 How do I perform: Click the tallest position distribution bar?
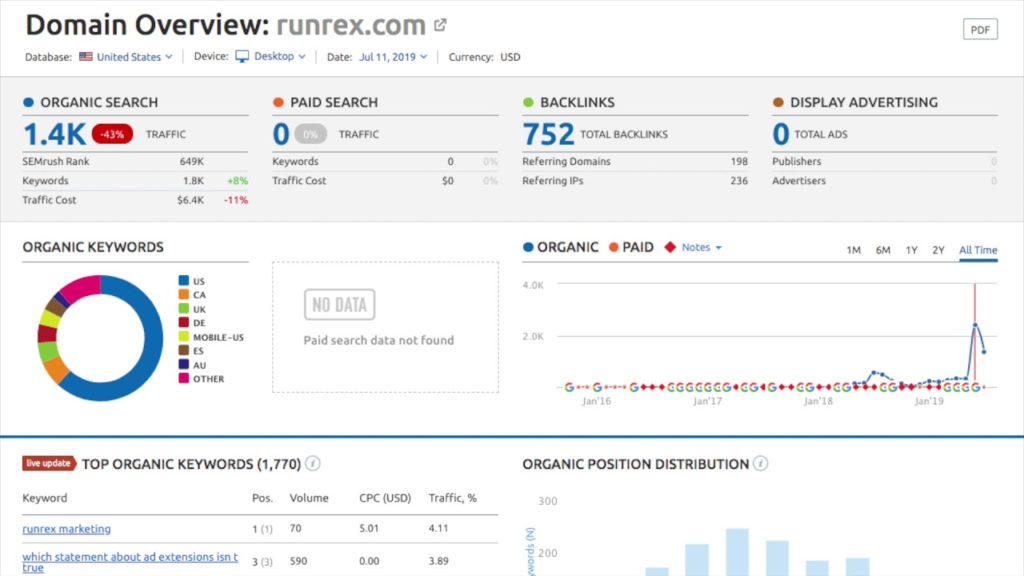pos(737,552)
